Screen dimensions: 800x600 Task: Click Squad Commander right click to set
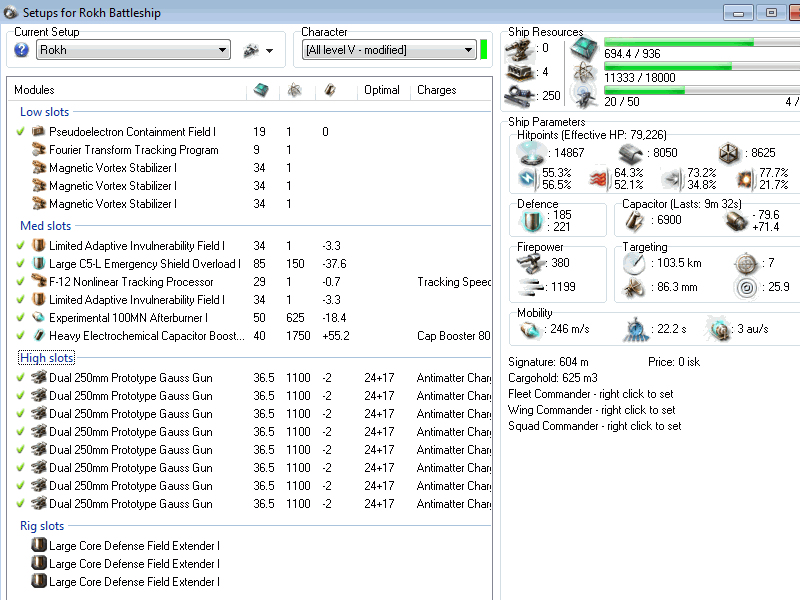594,426
